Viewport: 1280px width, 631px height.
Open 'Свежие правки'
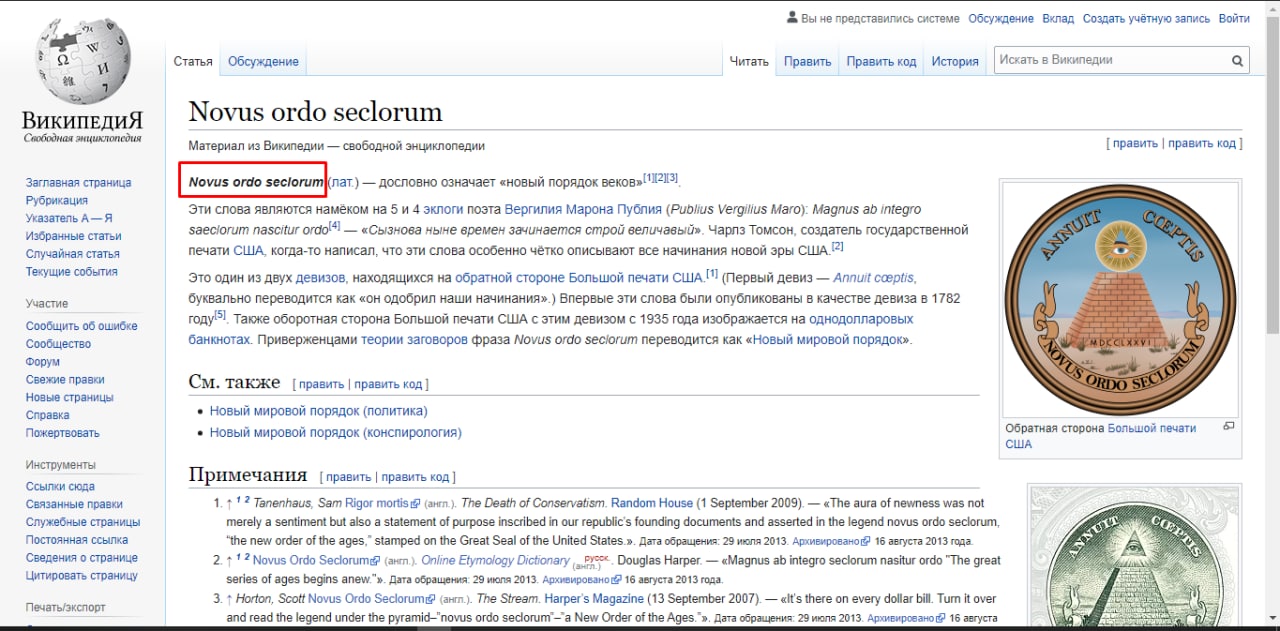(x=65, y=380)
